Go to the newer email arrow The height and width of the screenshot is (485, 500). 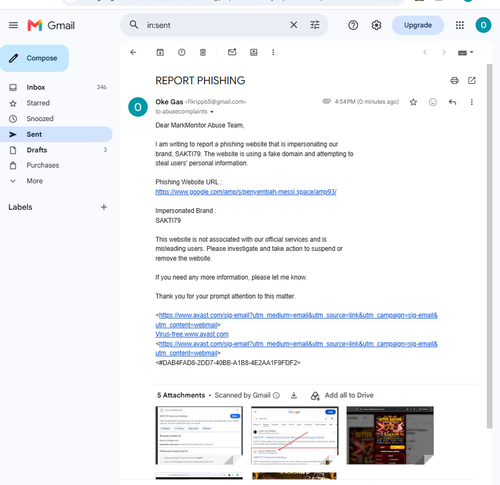pos(425,52)
